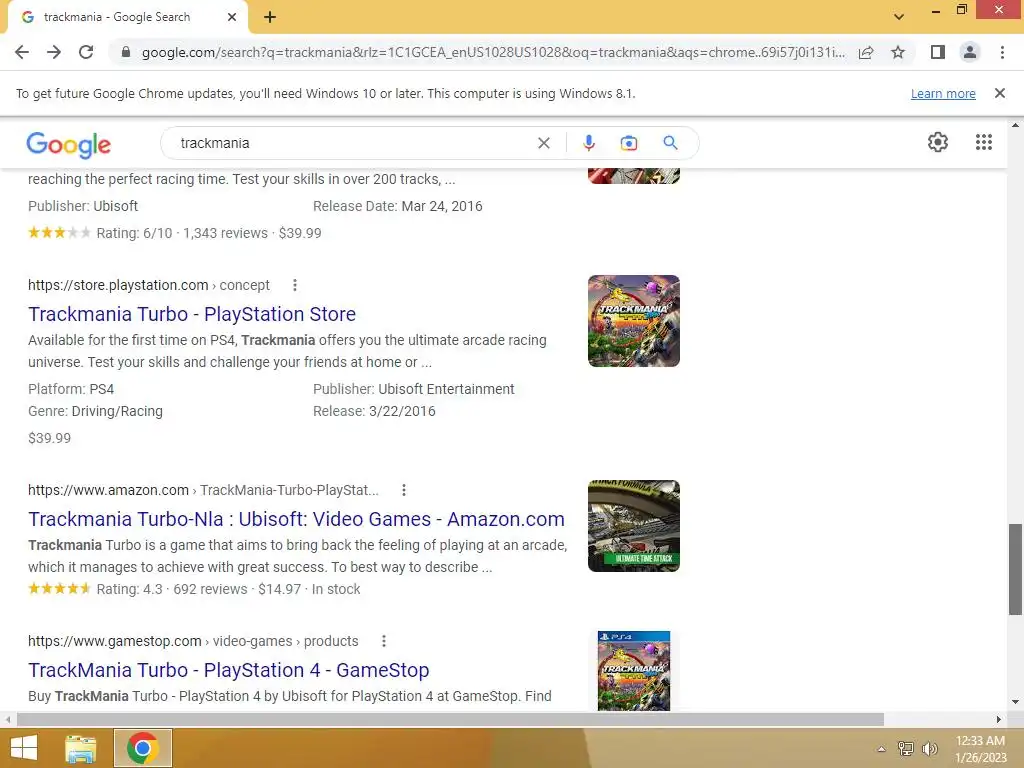Screen dimensions: 1024x768
Task: Open Google quick settings gear
Action: click(938, 142)
